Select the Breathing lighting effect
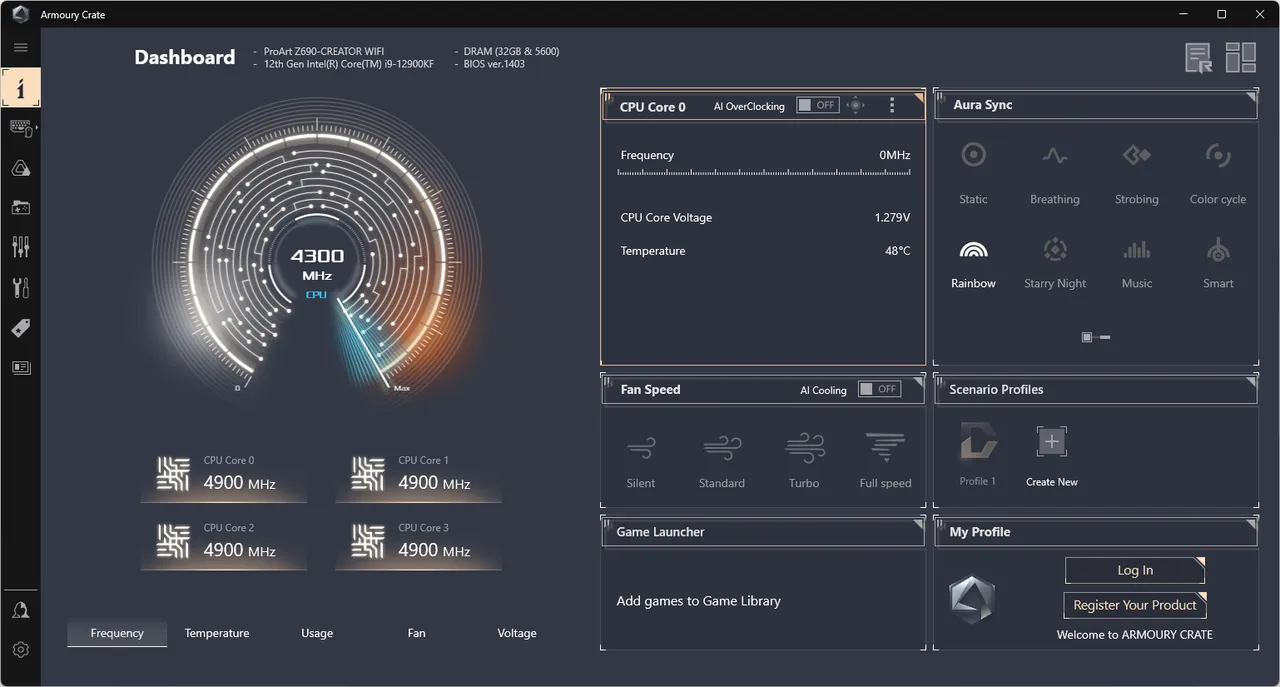The height and width of the screenshot is (687, 1280). (x=1055, y=172)
